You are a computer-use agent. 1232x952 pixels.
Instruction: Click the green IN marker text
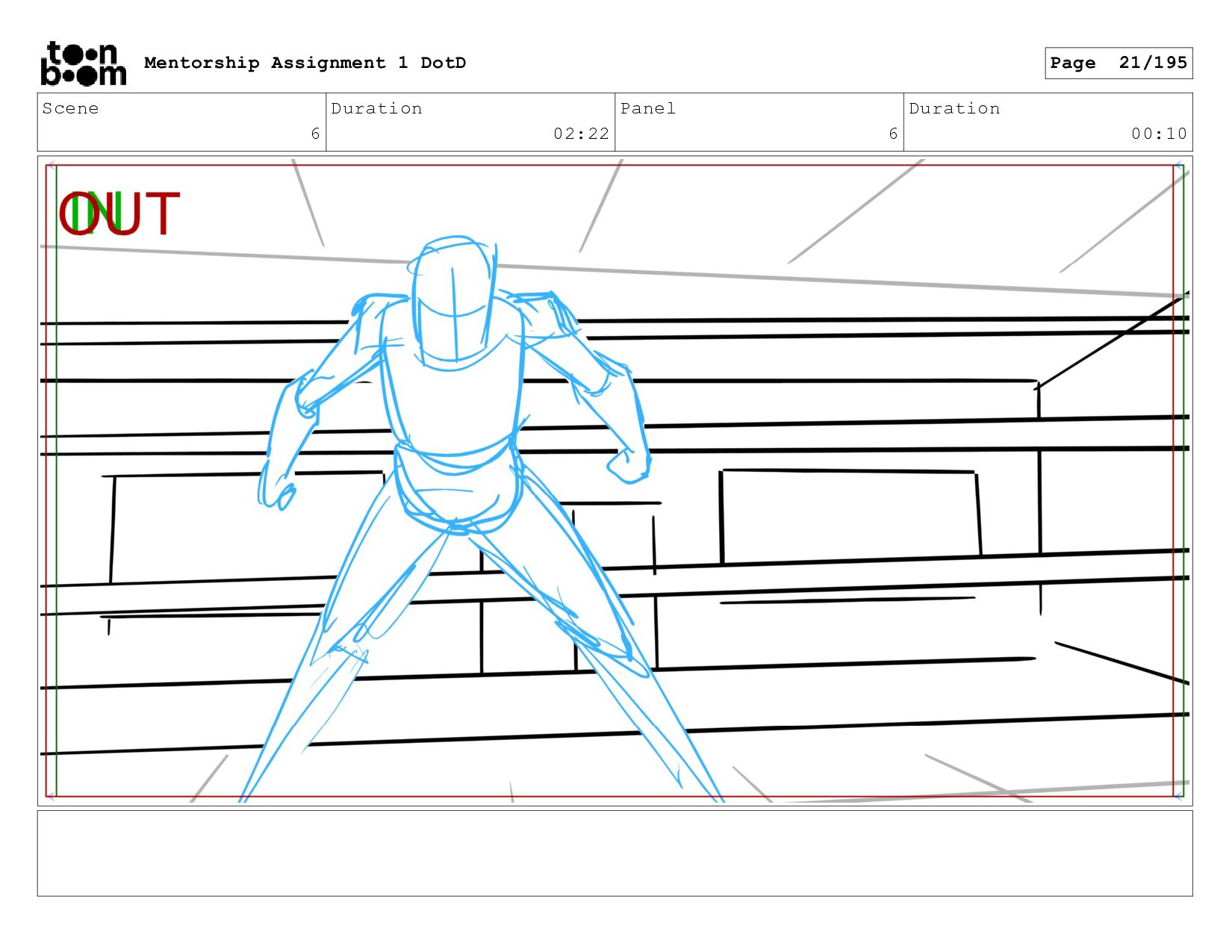[x=96, y=214]
